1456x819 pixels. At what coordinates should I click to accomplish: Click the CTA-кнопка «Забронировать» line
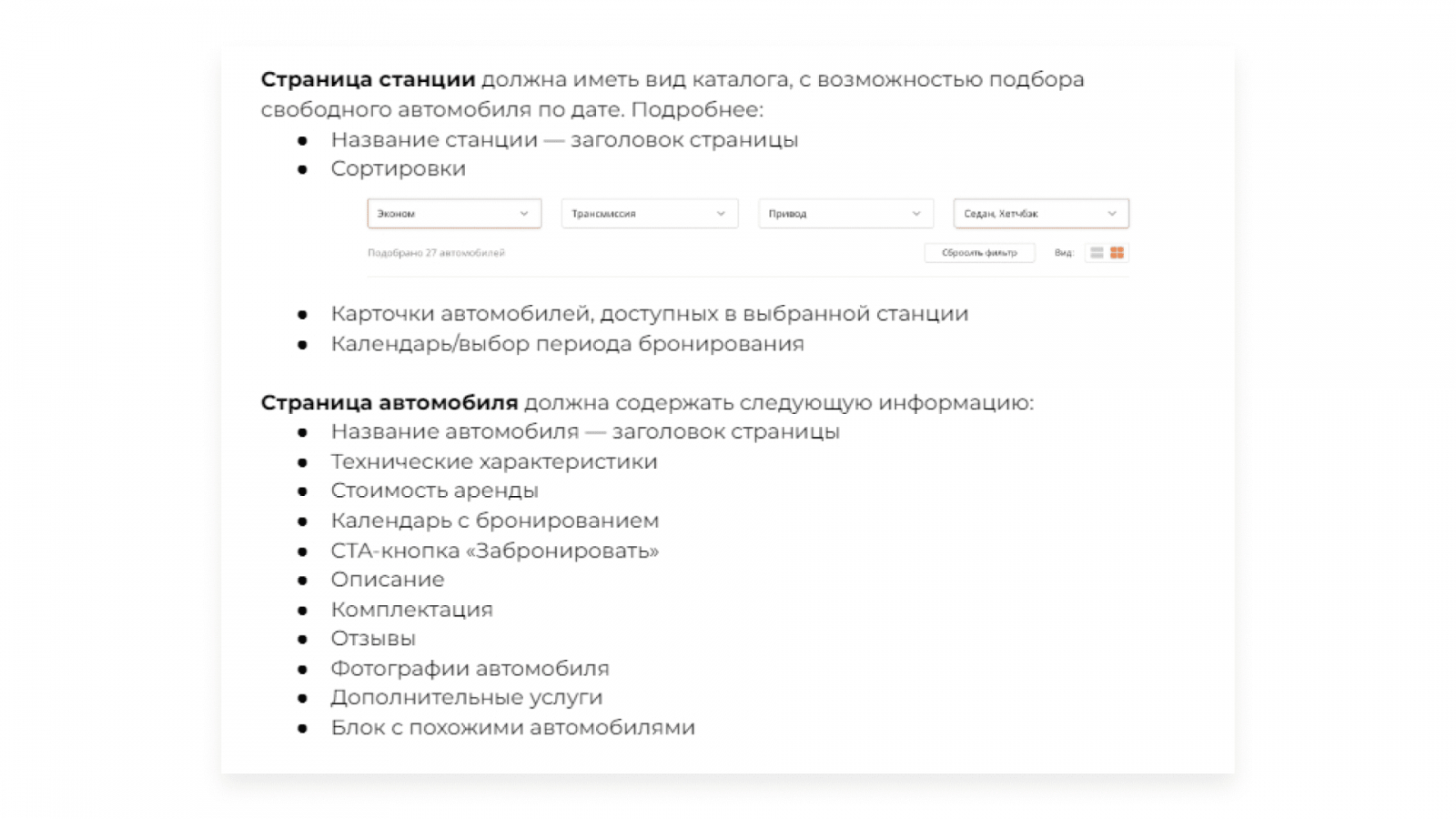(x=494, y=551)
